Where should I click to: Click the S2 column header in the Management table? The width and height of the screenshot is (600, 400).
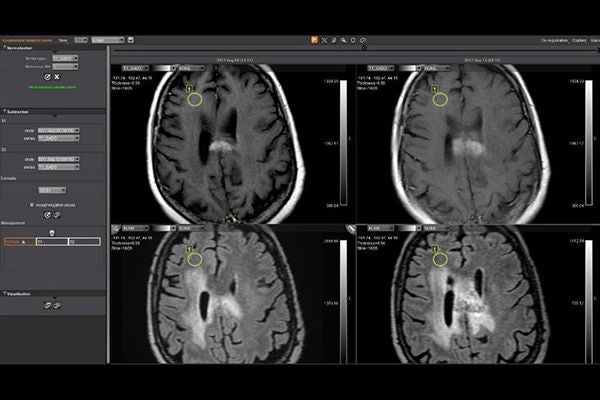point(85,242)
